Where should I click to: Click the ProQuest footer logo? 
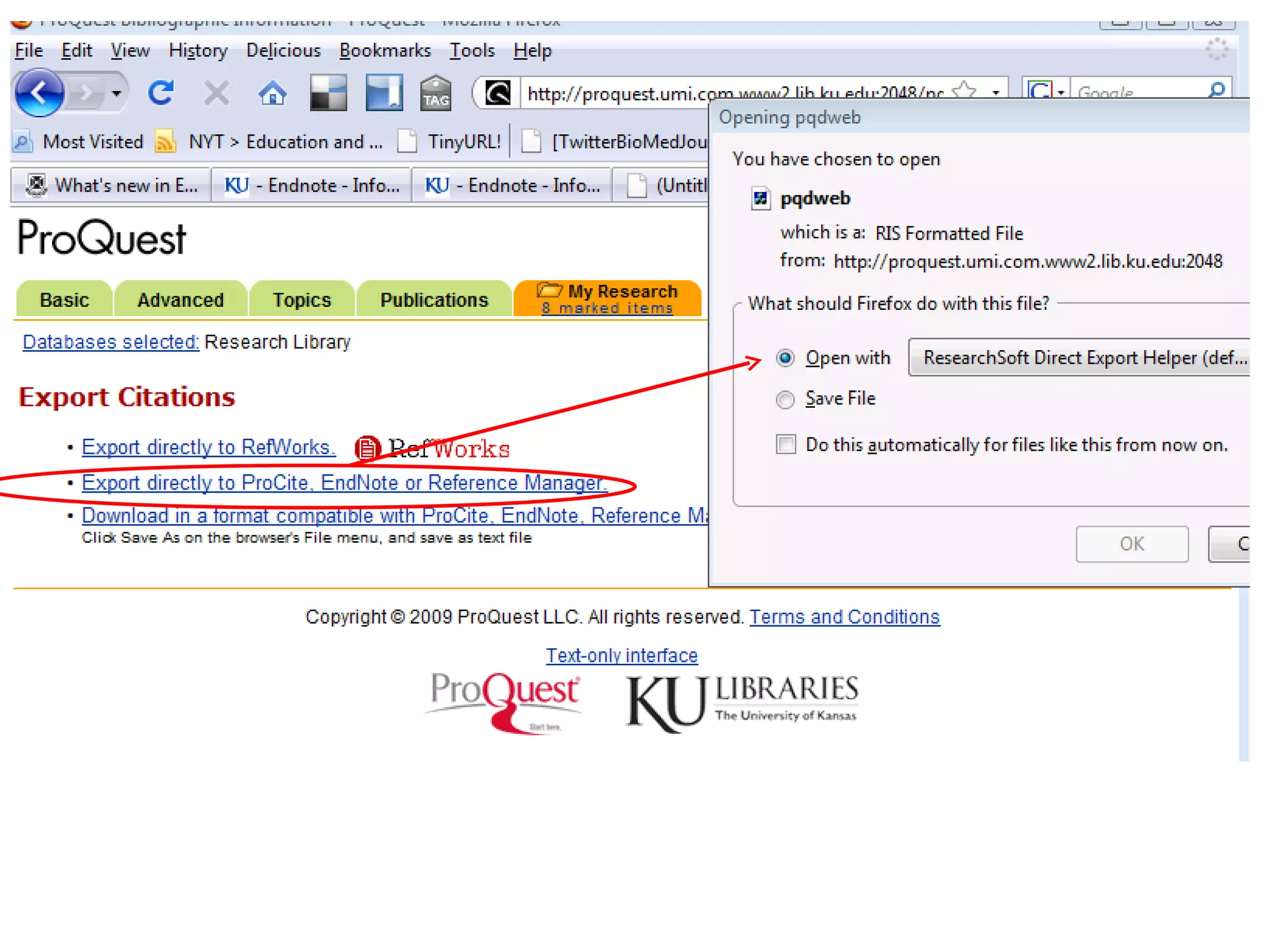(x=504, y=703)
